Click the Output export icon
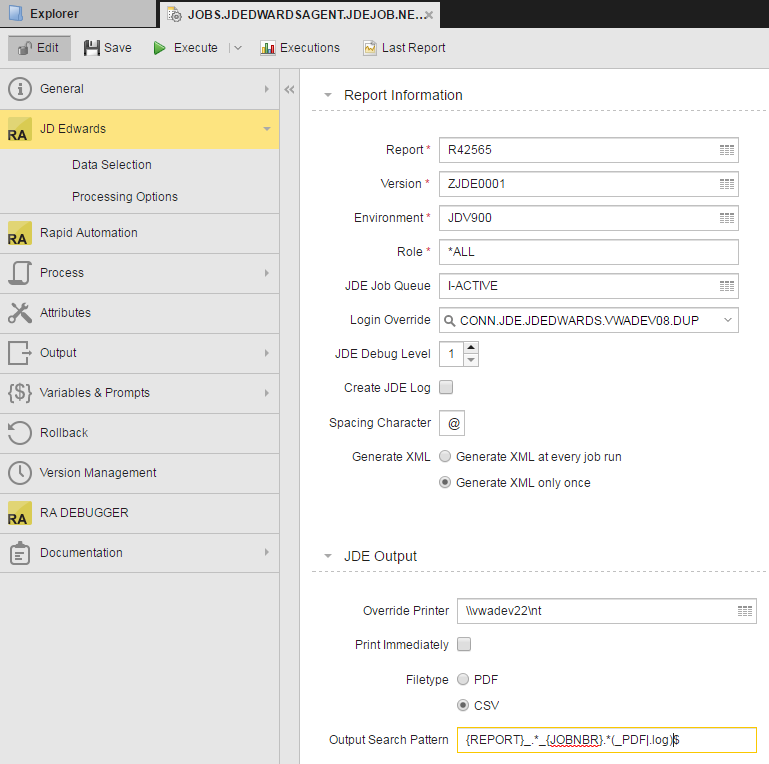769x764 pixels. [20, 353]
